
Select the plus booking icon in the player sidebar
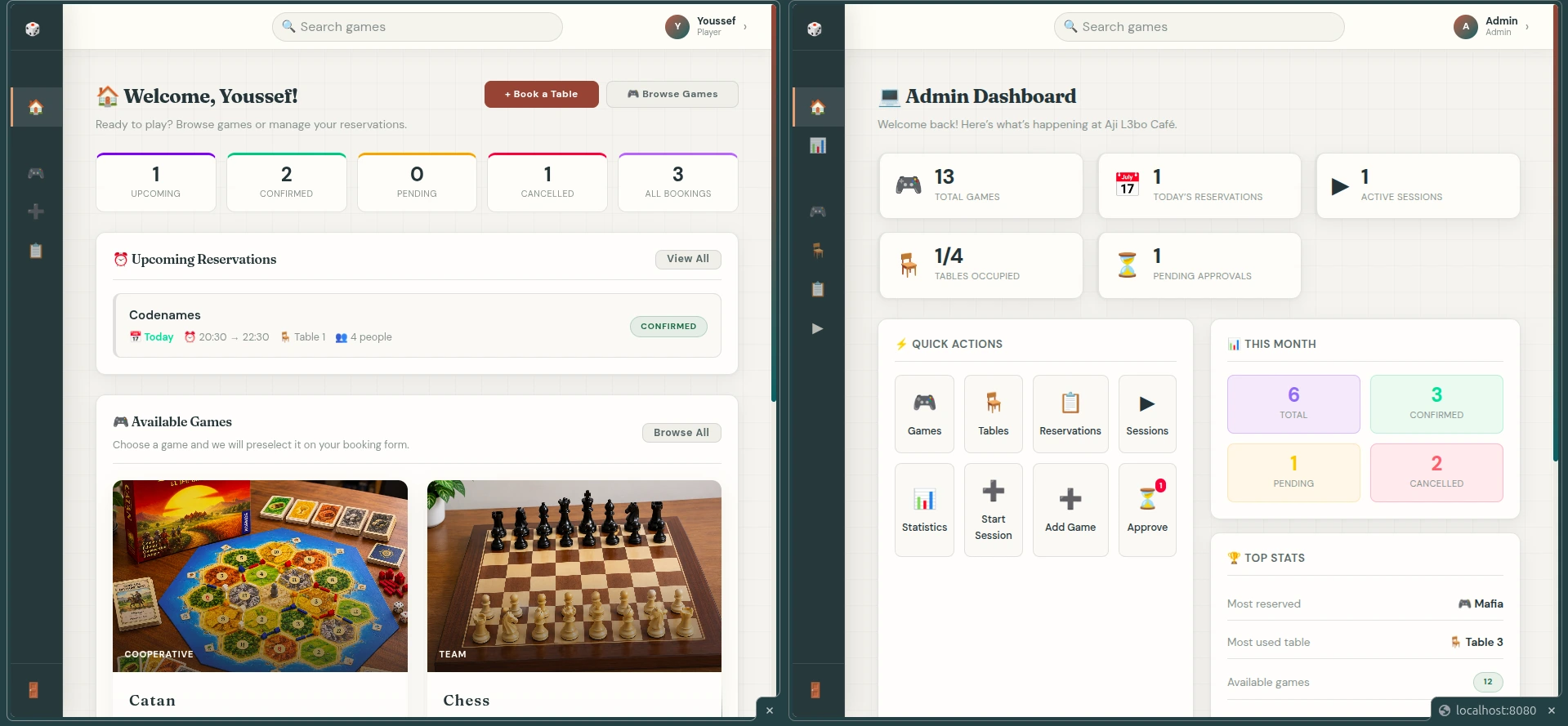pyautogui.click(x=36, y=212)
